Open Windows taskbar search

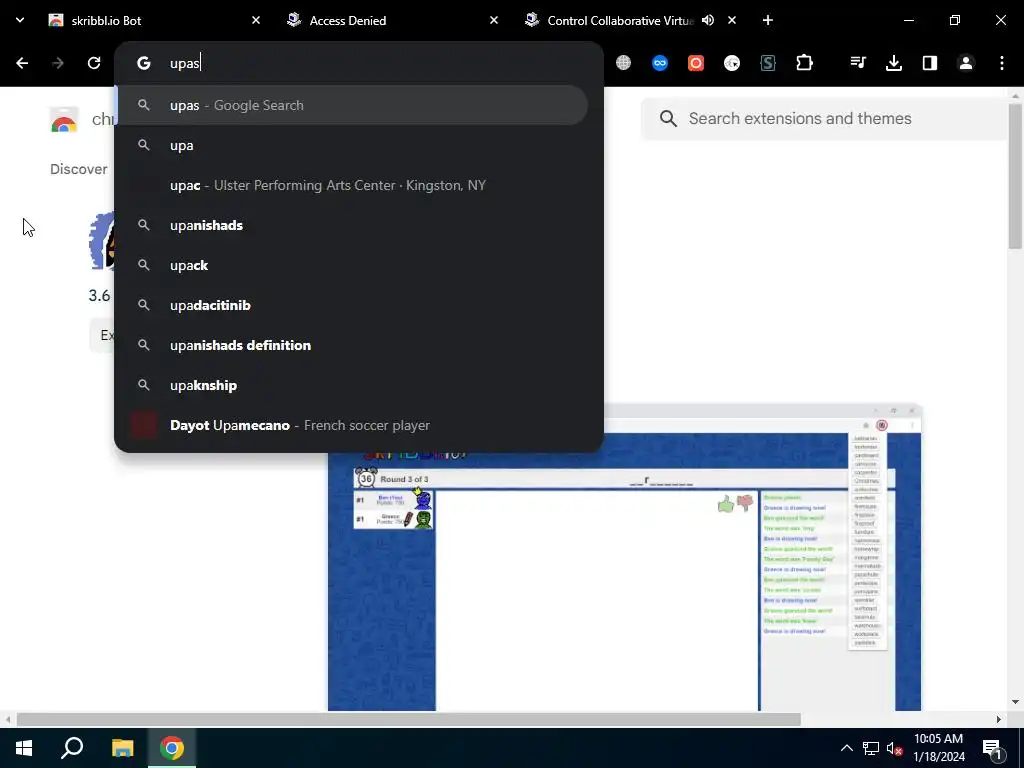point(72,748)
